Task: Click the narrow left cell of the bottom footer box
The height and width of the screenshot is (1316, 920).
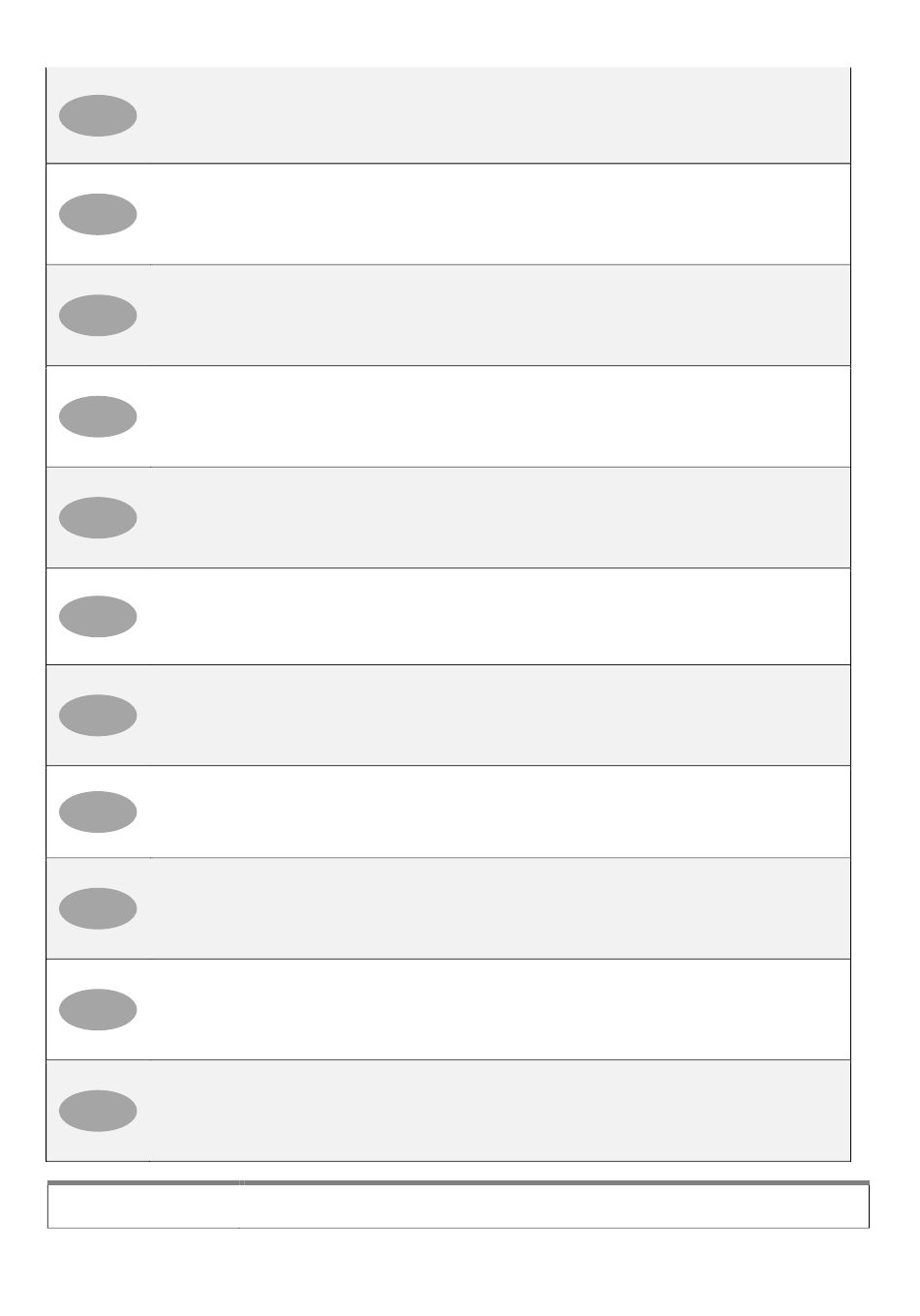Action: 143,1207
